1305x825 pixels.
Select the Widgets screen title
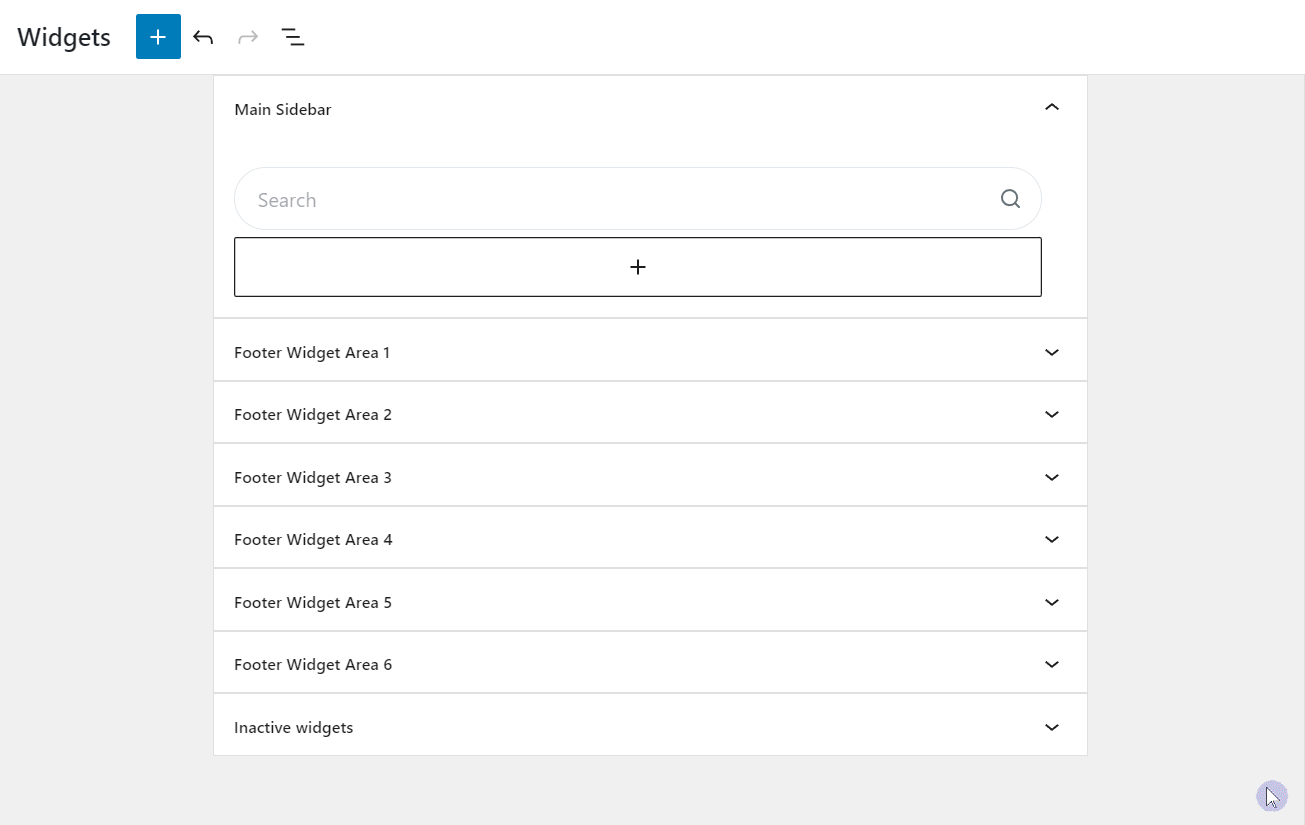tap(62, 36)
